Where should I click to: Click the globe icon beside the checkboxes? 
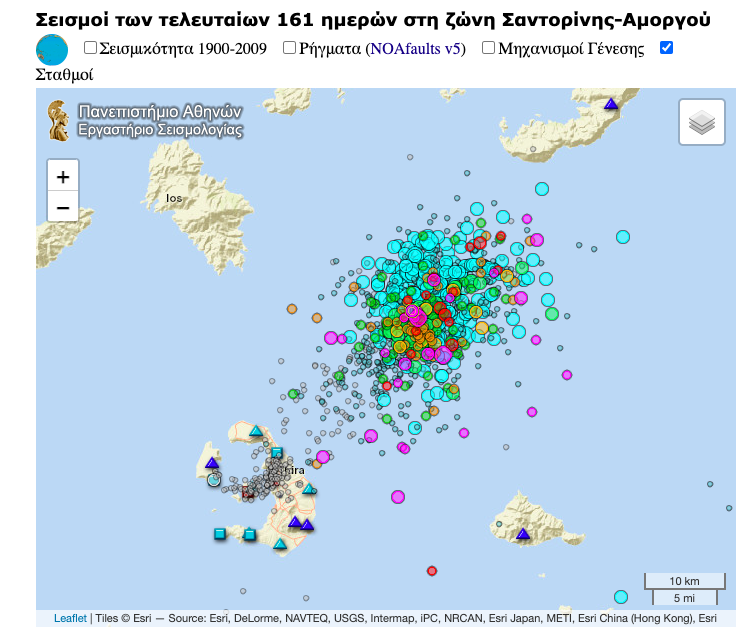tap(52, 49)
